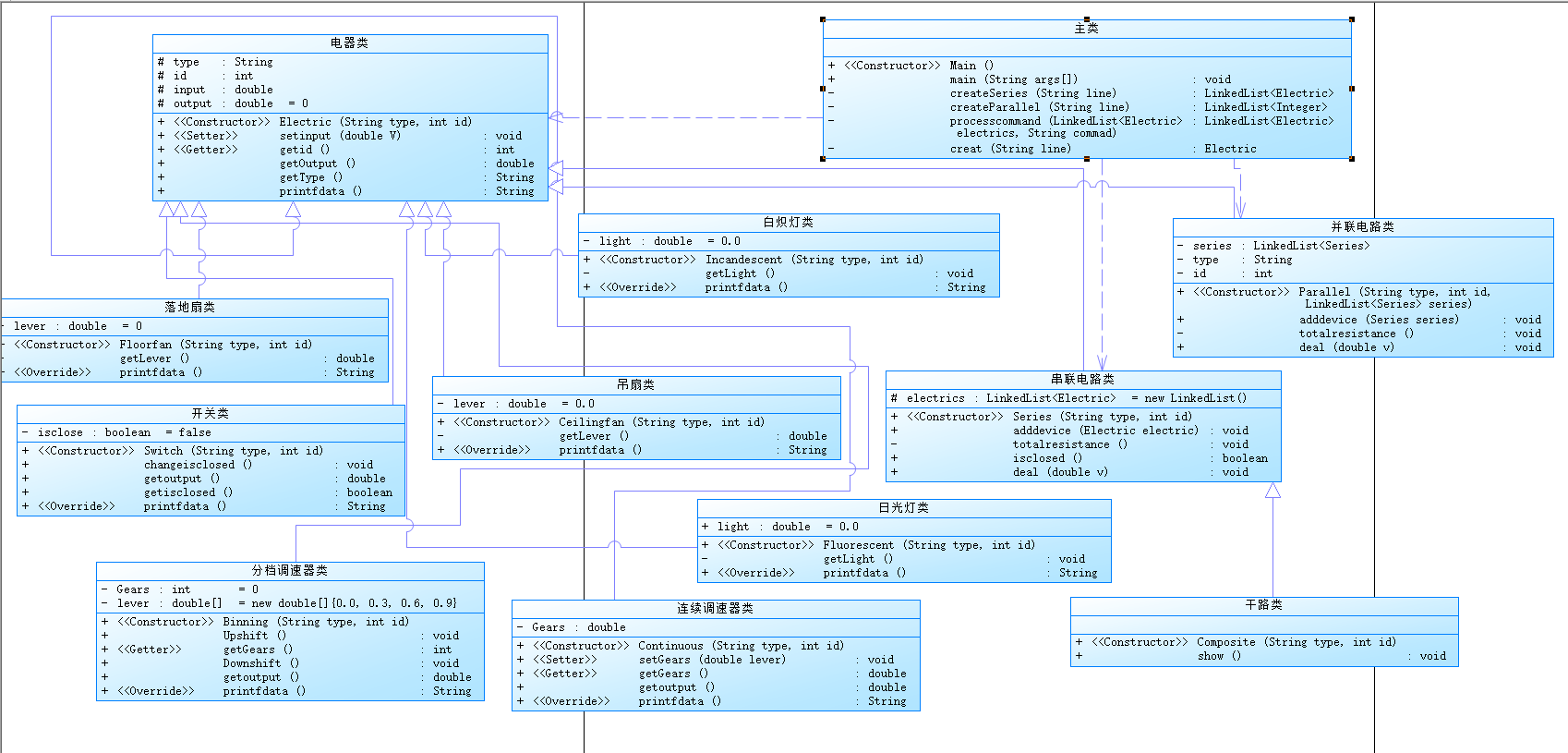Click the bottom-right selection handle of 主类
1568x753 pixels.
click(1352, 159)
